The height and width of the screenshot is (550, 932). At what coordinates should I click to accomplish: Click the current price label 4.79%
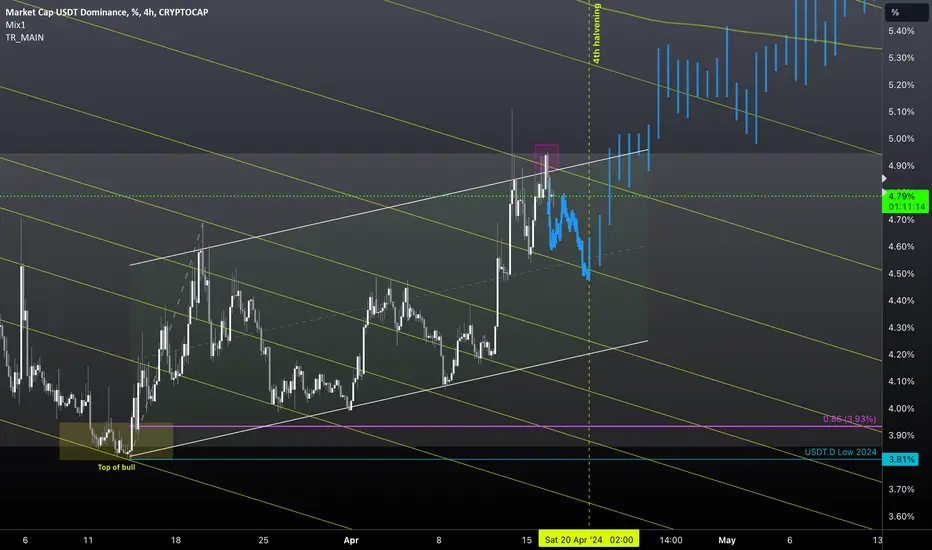click(x=906, y=202)
